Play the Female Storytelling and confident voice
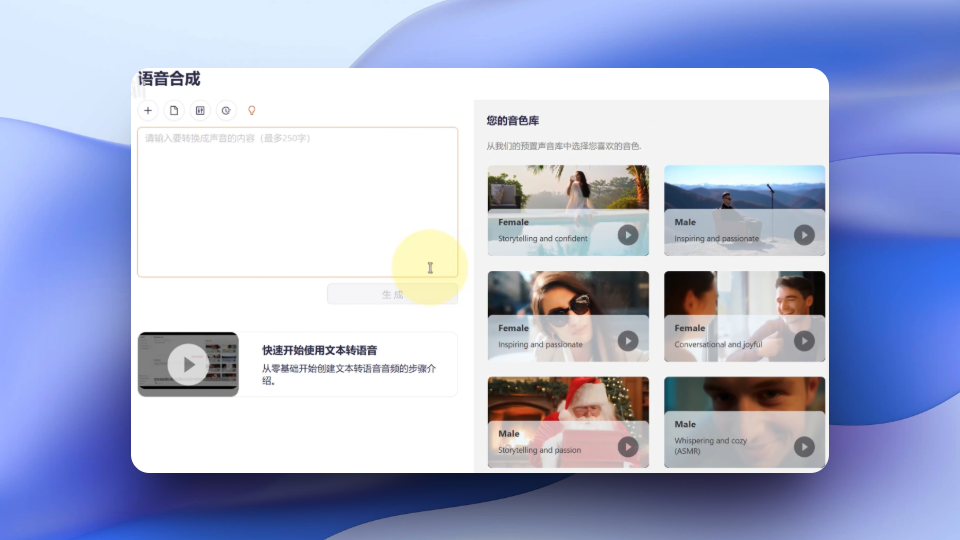The image size is (960, 540). click(627, 235)
